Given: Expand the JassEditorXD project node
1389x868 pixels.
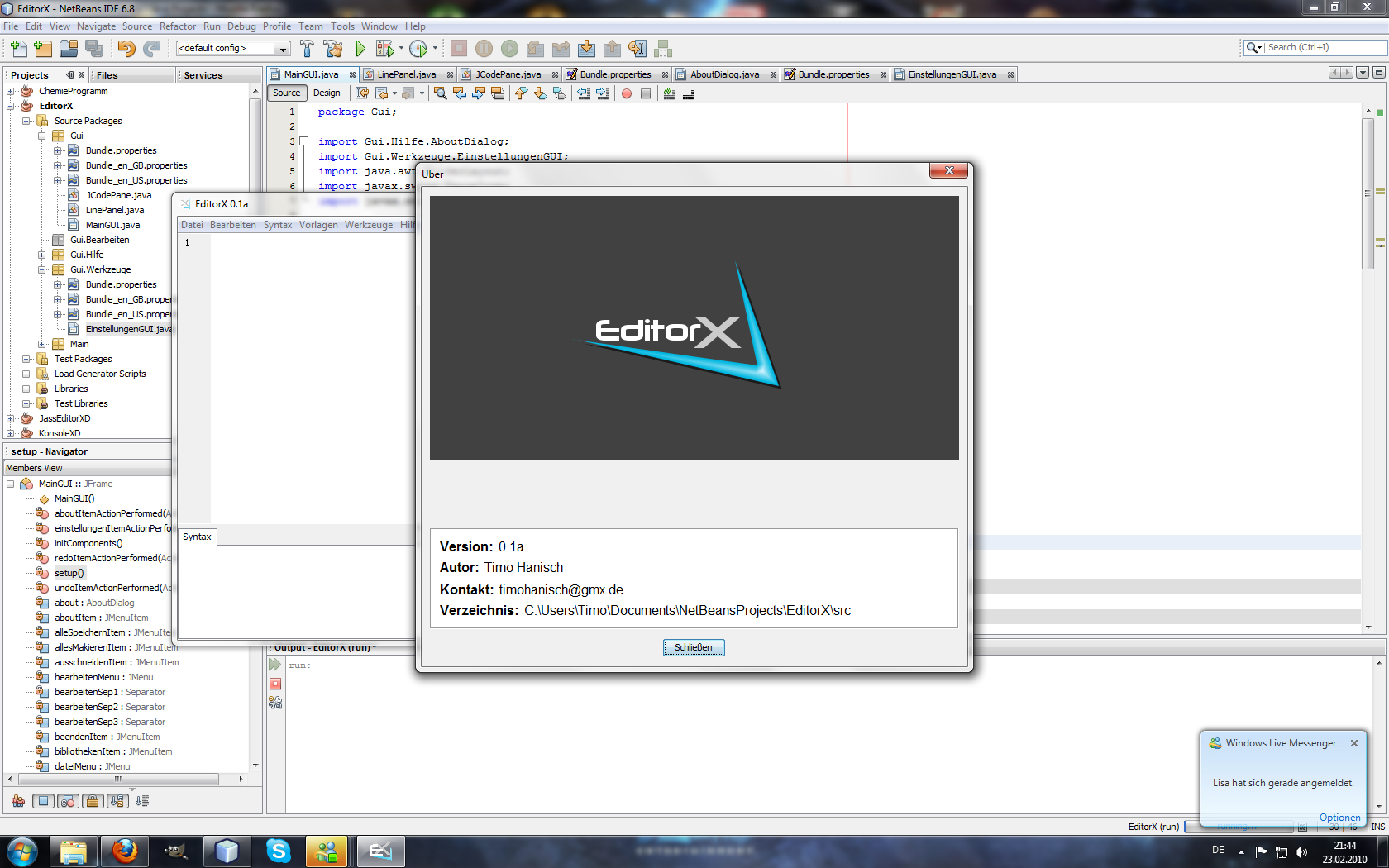Looking at the screenshot, I should pos(11,418).
